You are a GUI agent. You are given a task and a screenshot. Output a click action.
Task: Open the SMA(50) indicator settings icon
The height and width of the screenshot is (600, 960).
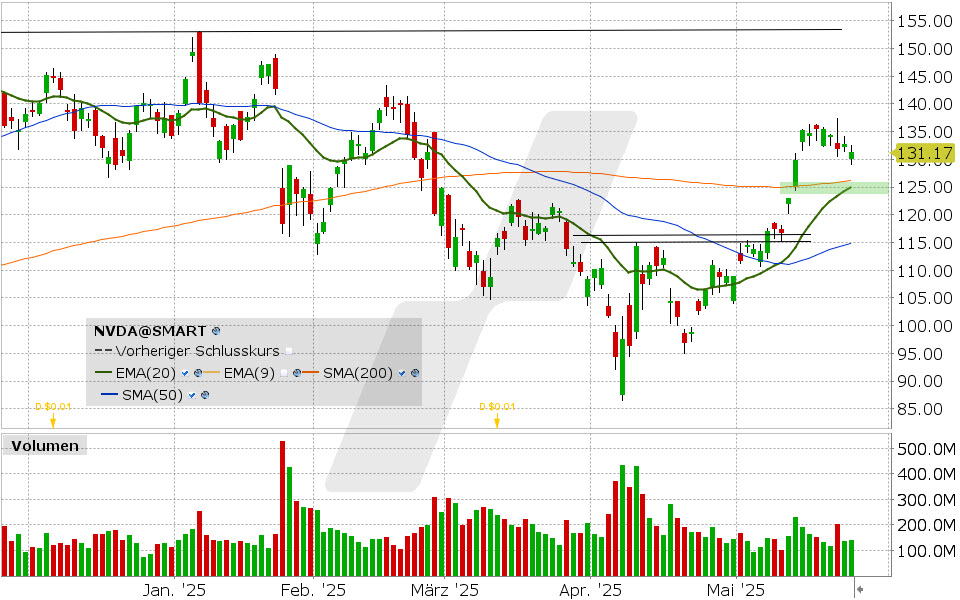click(205, 396)
